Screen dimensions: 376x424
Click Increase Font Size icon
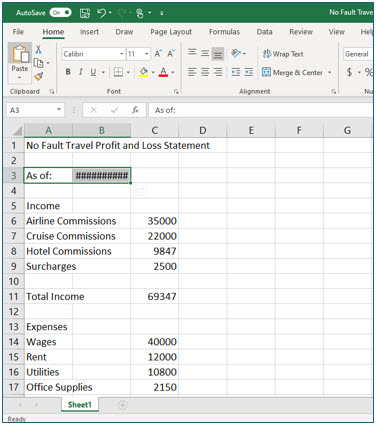[158, 54]
